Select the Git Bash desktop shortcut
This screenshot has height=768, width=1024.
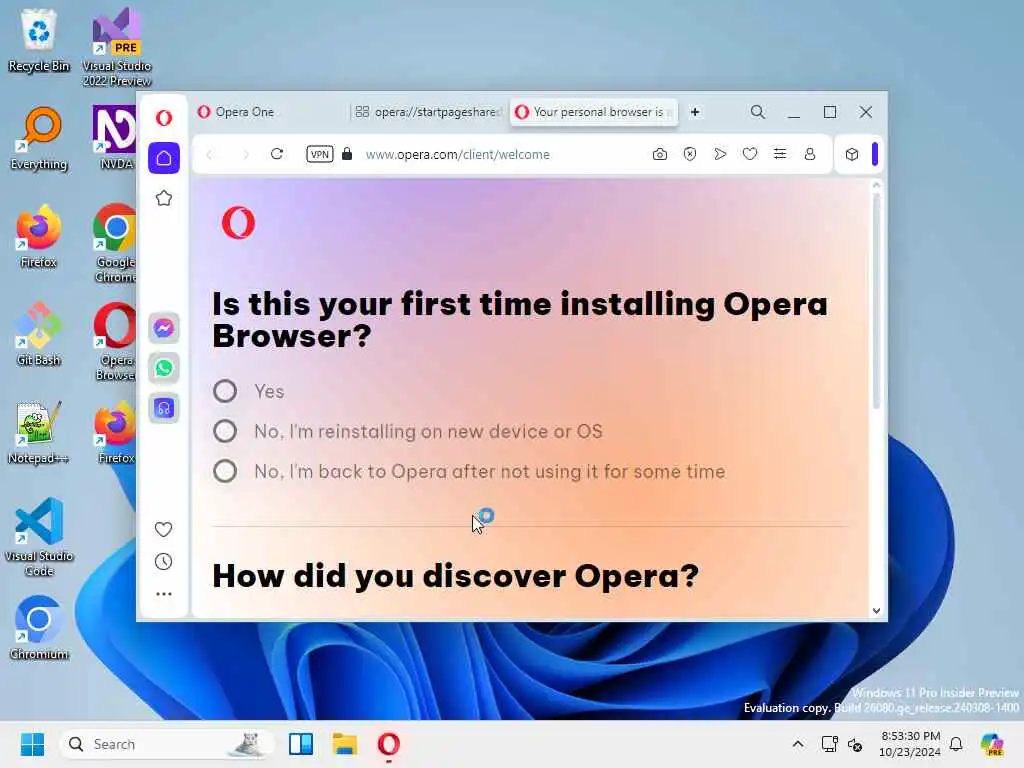39,334
